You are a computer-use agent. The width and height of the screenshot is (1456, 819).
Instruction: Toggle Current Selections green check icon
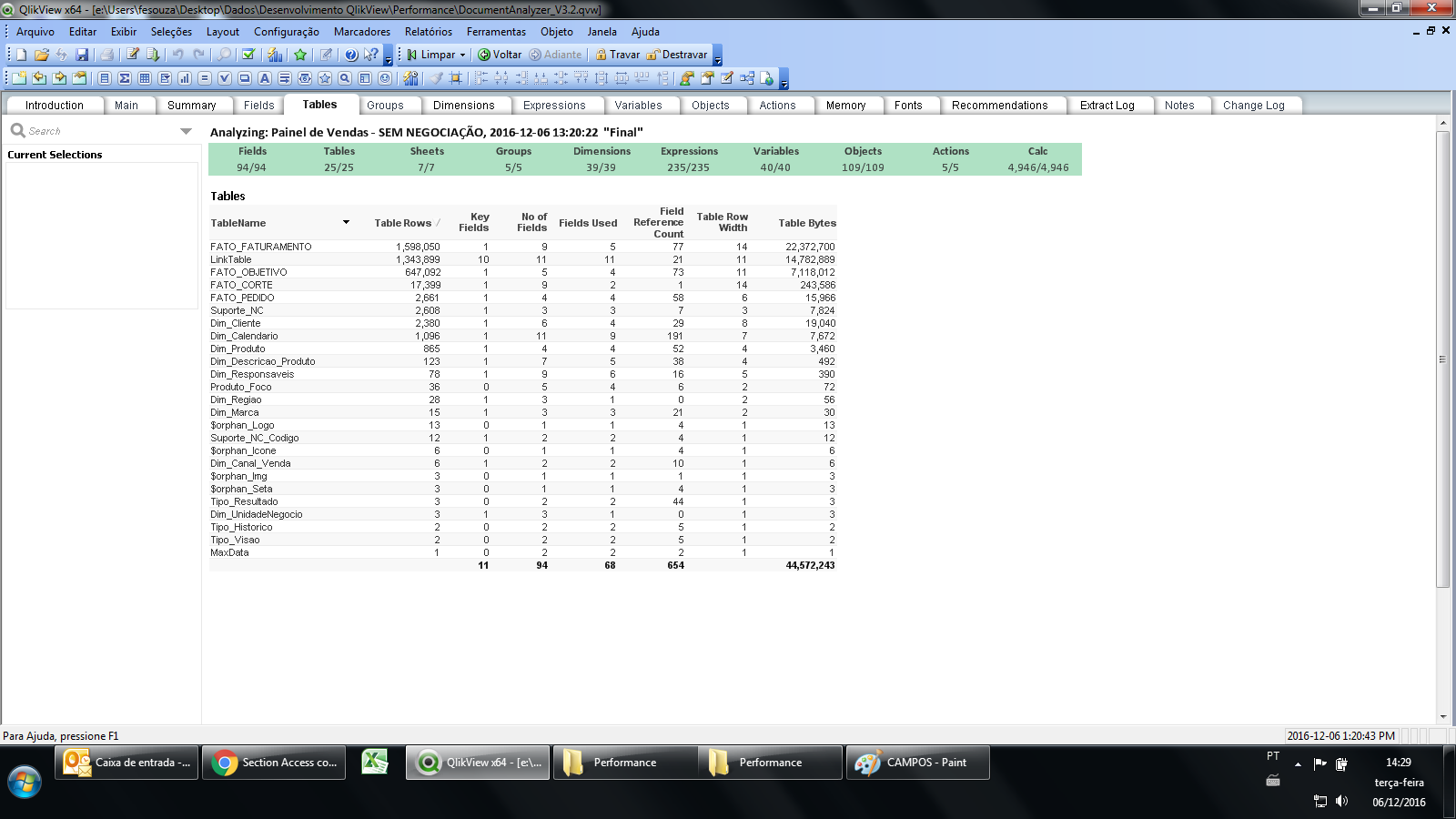[248, 55]
